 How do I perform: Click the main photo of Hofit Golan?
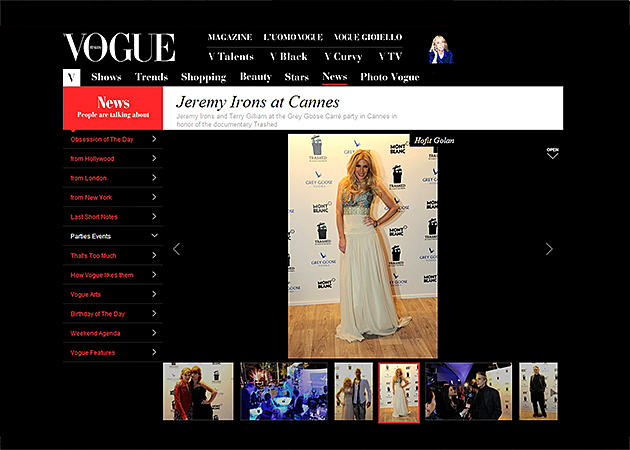click(363, 246)
